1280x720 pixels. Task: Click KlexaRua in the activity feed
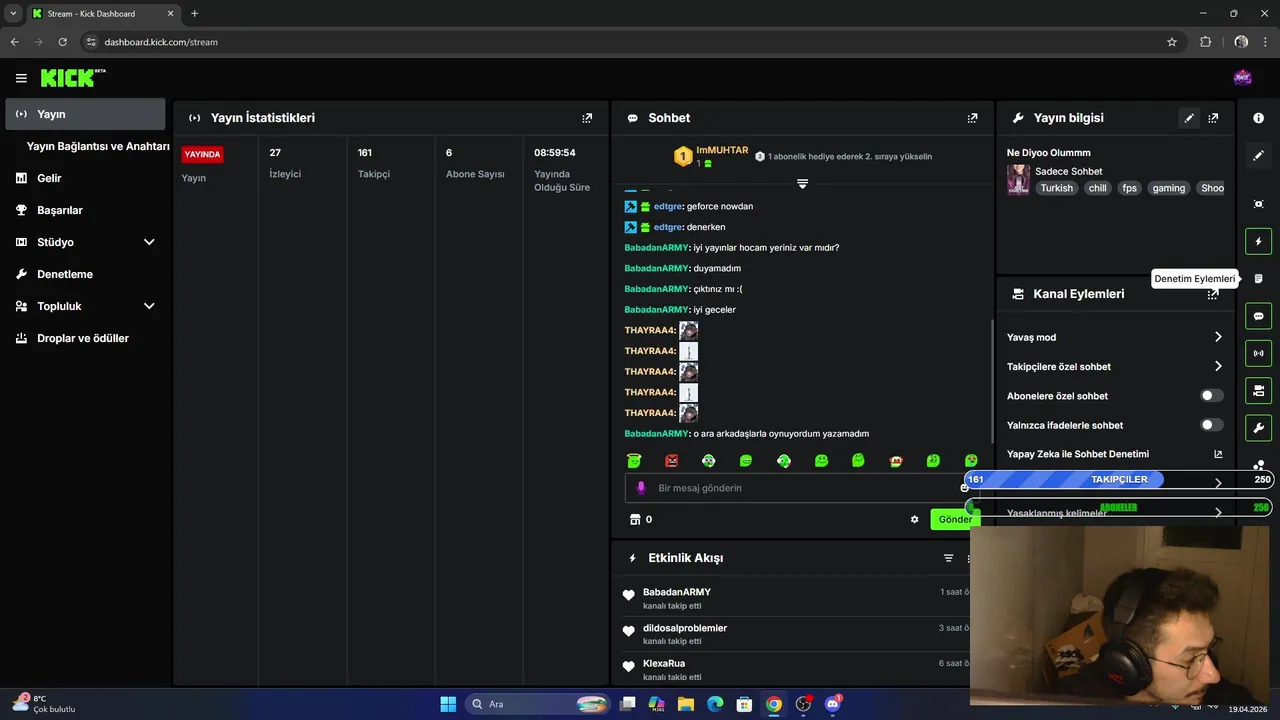pyautogui.click(x=664, y=664)
